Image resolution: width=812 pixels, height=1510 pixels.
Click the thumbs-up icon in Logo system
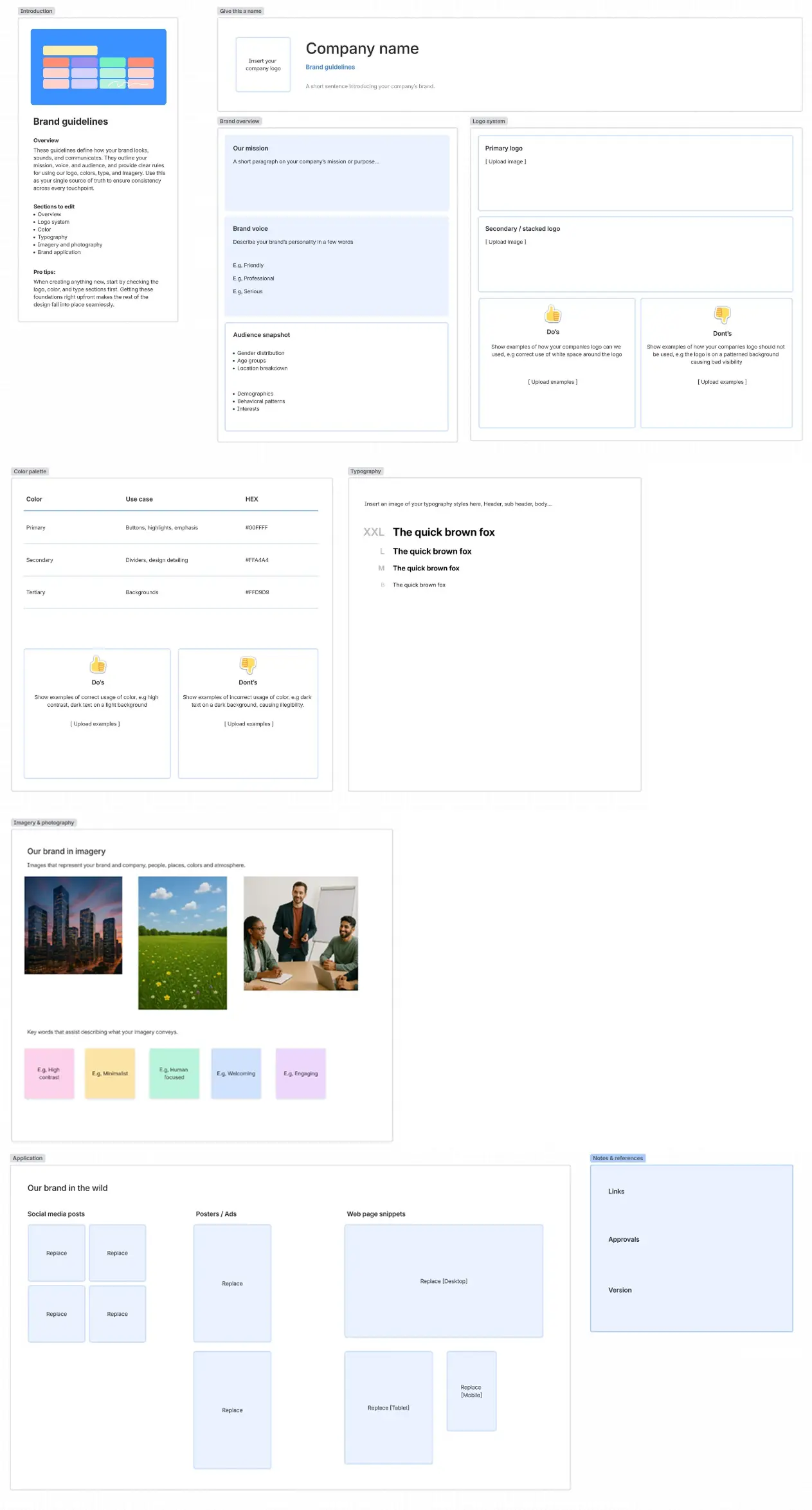pos(553,314)
